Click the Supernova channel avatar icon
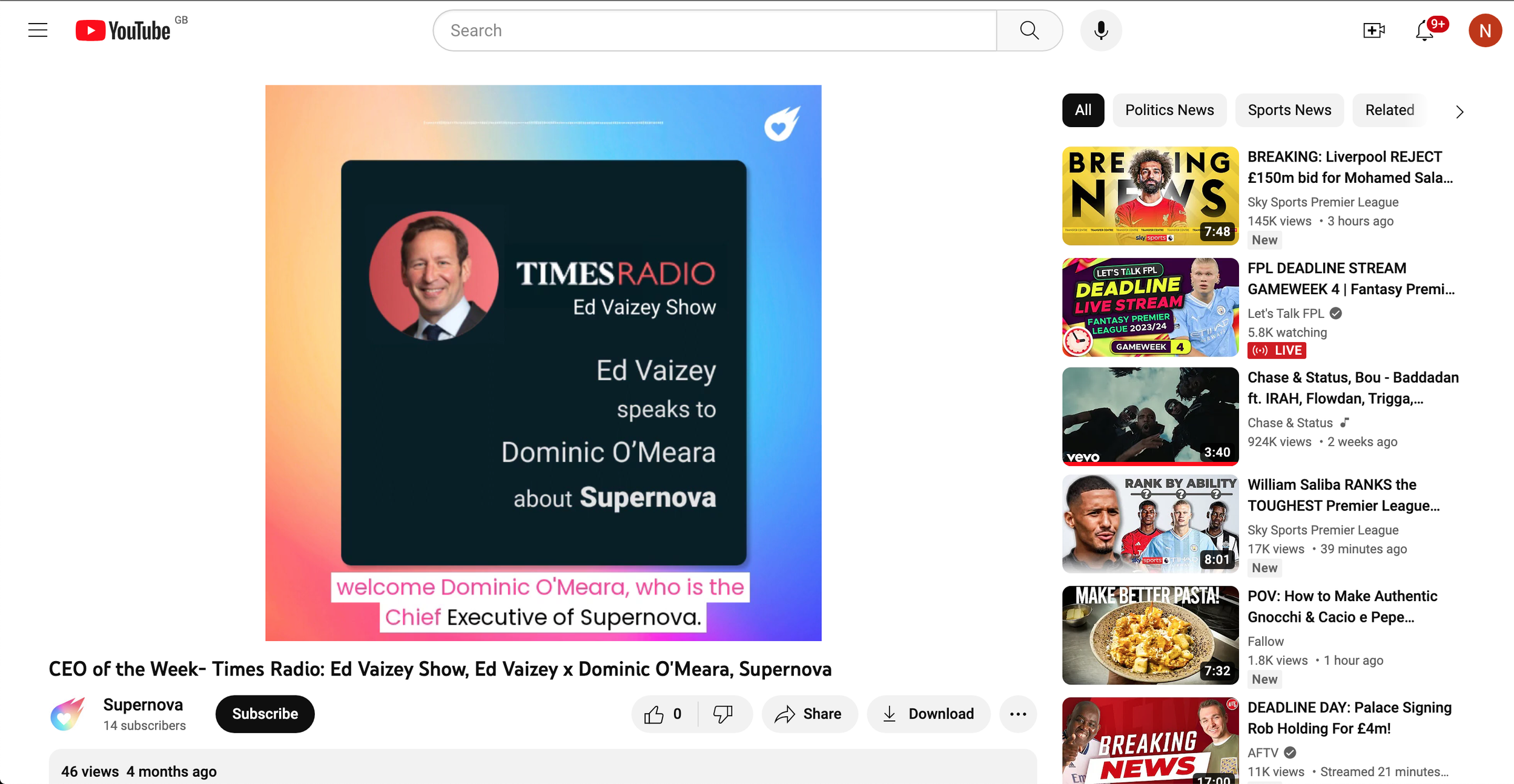This screenshot has width=1514, height=784. 67,714
